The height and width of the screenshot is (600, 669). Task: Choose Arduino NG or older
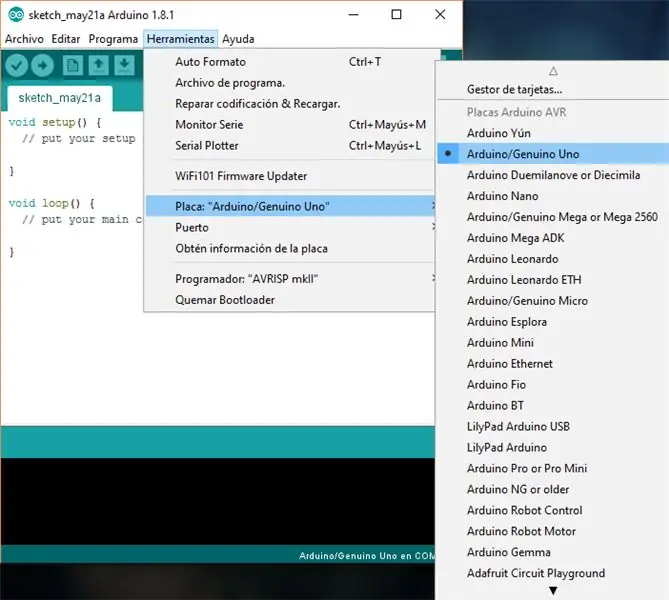(x=553, y=489)
